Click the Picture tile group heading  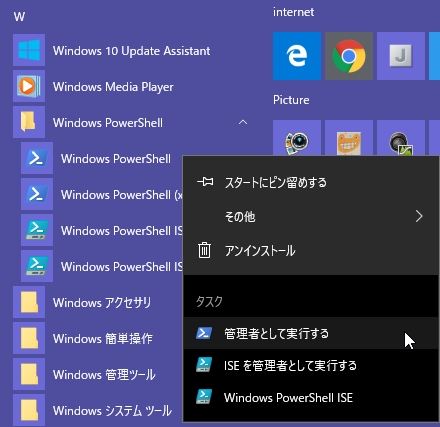tap(291, 100)
